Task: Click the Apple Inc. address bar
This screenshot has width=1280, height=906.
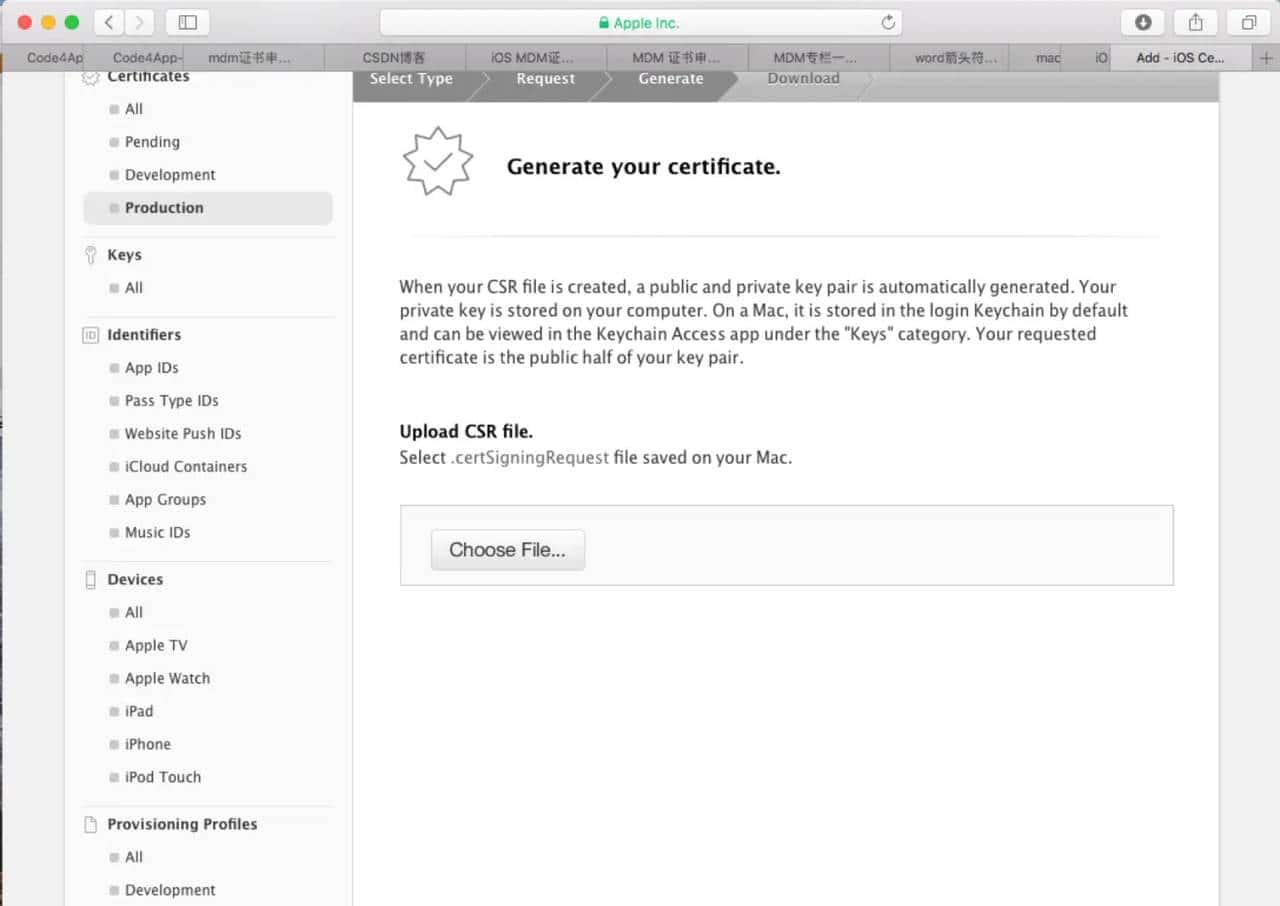Action: pos(640,22)
